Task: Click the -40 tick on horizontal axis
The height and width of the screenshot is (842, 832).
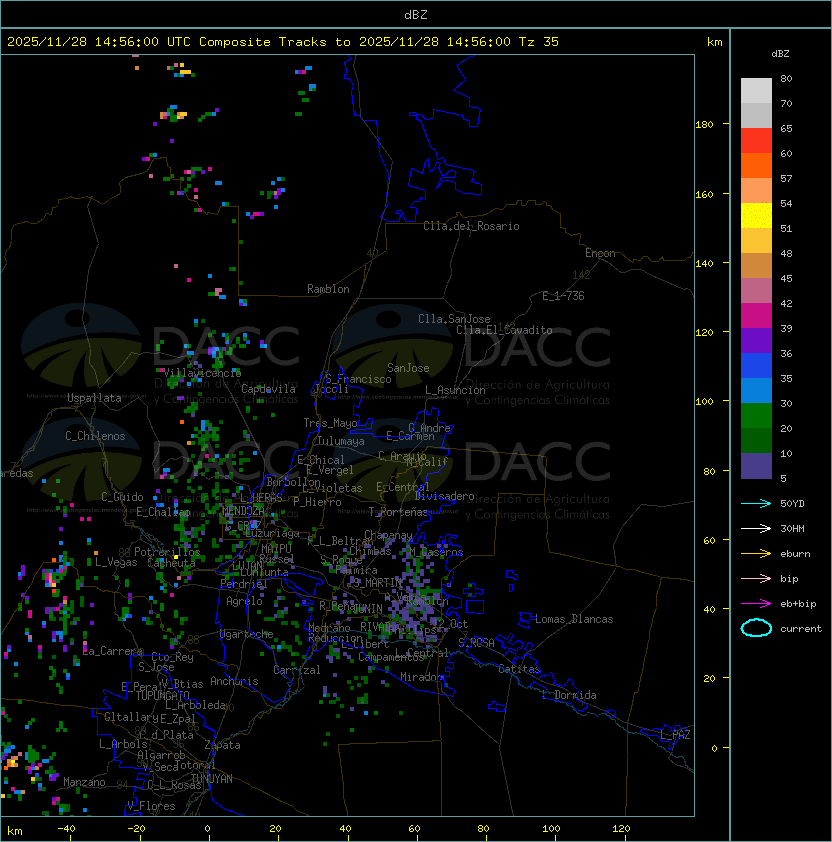Action: [x=67, y=829]
